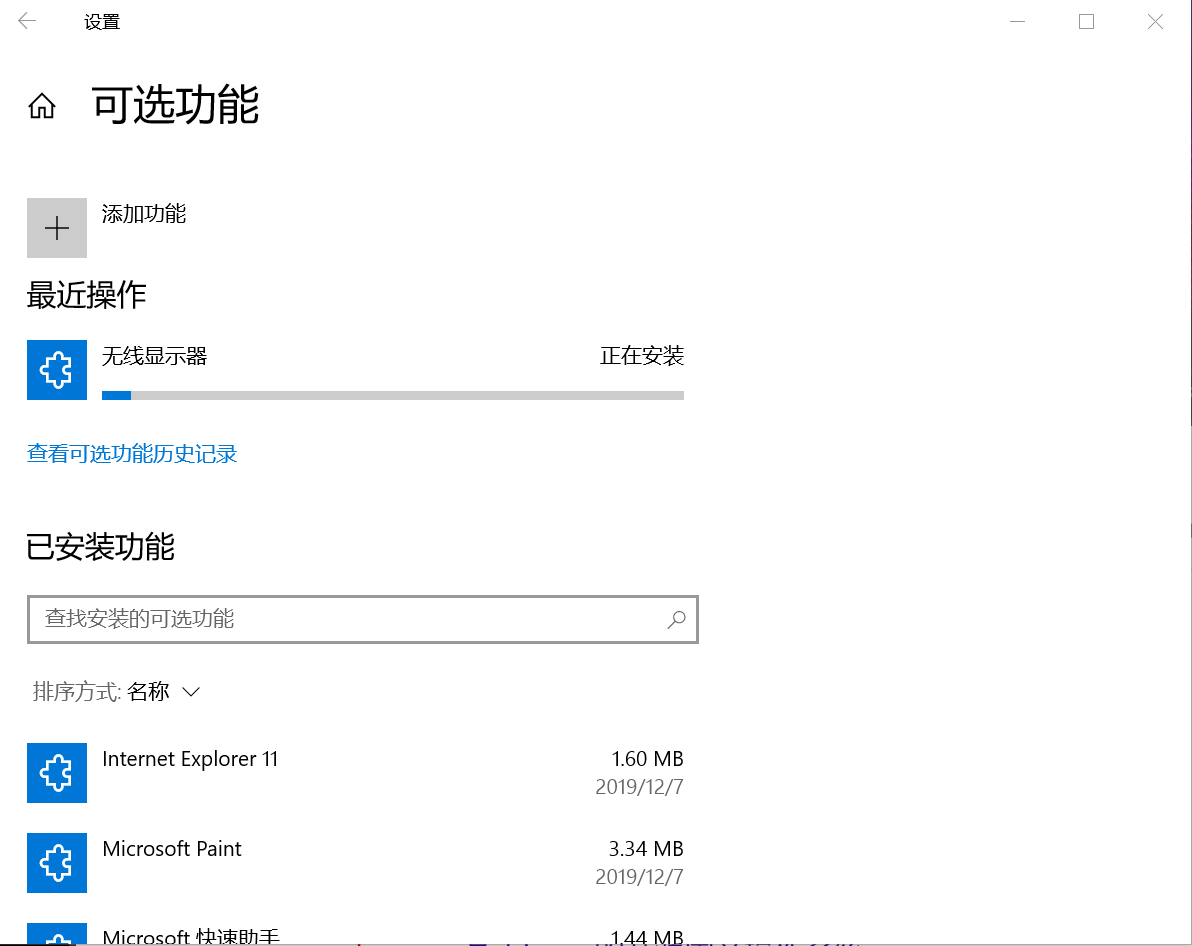This screenshot has width=1192, height=946.
Task: Click the 可选功能 page title
Action: click(176, 105)
